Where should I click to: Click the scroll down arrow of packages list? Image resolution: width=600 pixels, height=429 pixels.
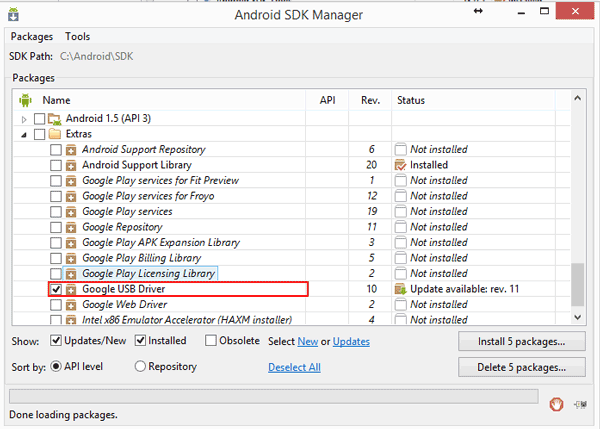(x=578, y=317)
